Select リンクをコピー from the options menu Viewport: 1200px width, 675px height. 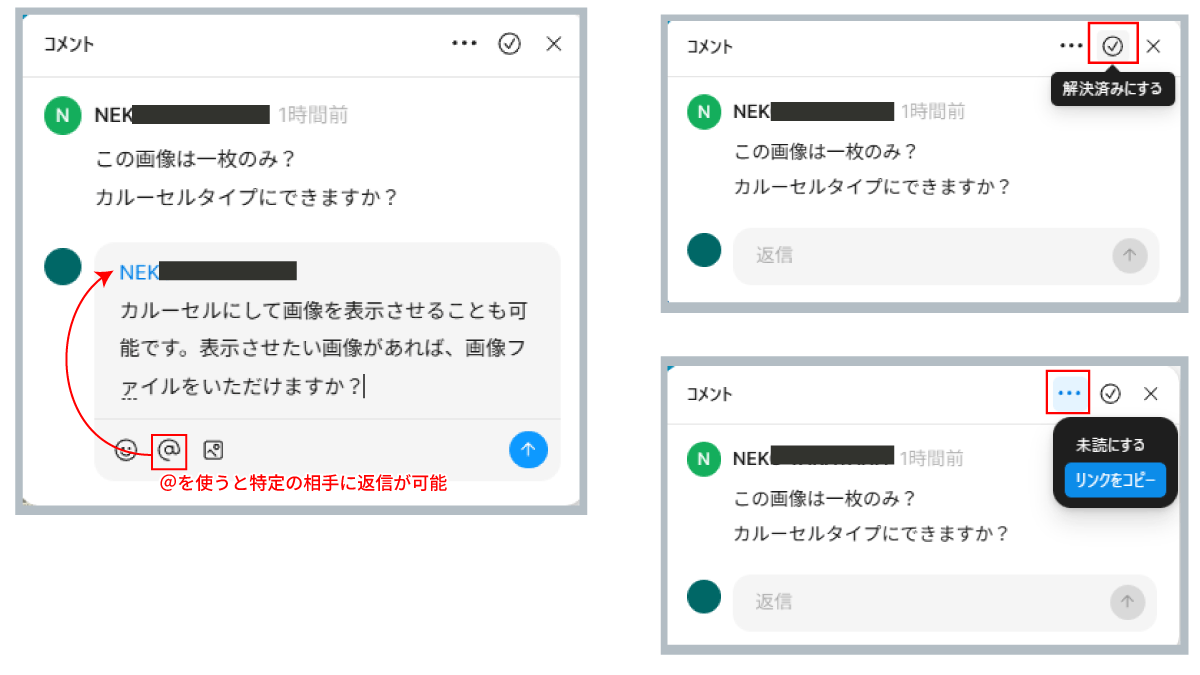click(x=1115, y=480)
